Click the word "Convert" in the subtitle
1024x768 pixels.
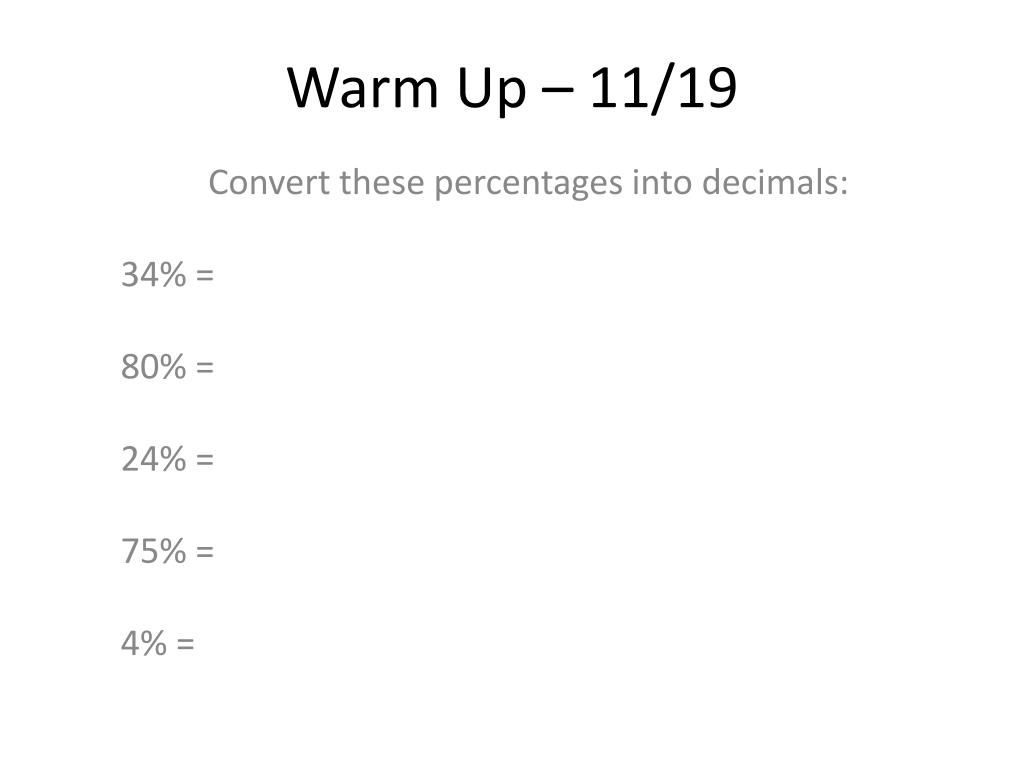[269, 182]
